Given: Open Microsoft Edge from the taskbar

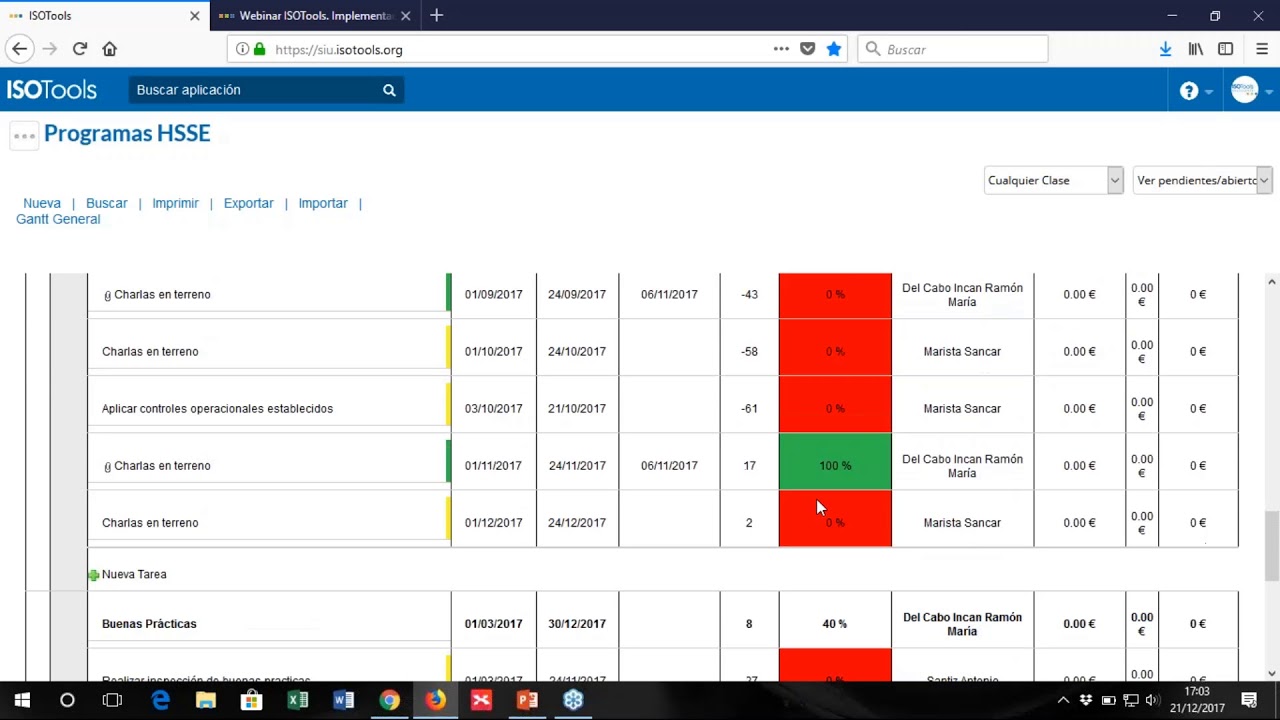Looking at the screenshot, I should pyautogui.click(x=160, y=700).
